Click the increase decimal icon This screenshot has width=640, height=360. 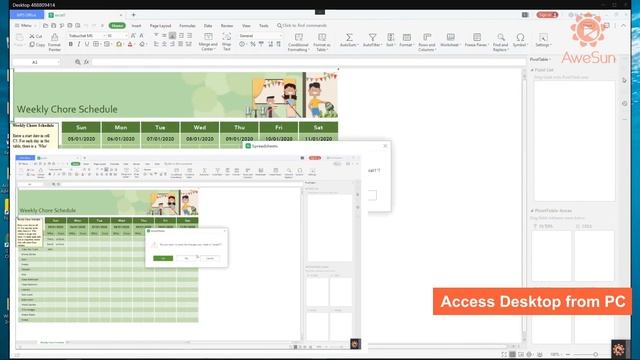(270, 44)
